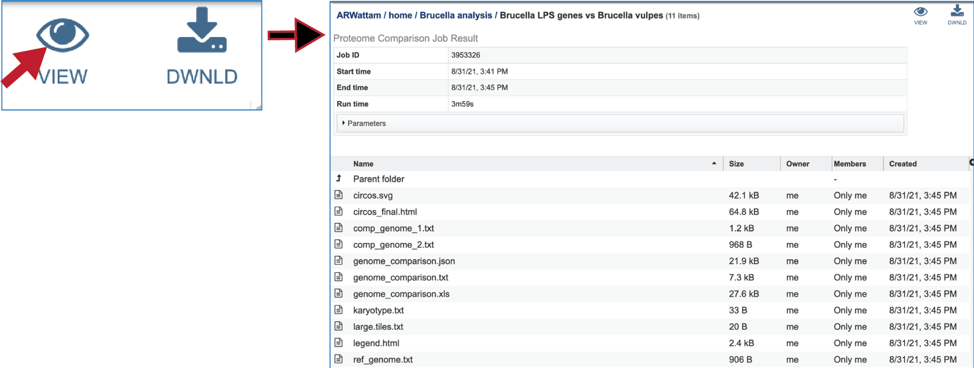Open the Parent folder row
974x368 pixels.
pyautogui.click(x=379, y=179)
